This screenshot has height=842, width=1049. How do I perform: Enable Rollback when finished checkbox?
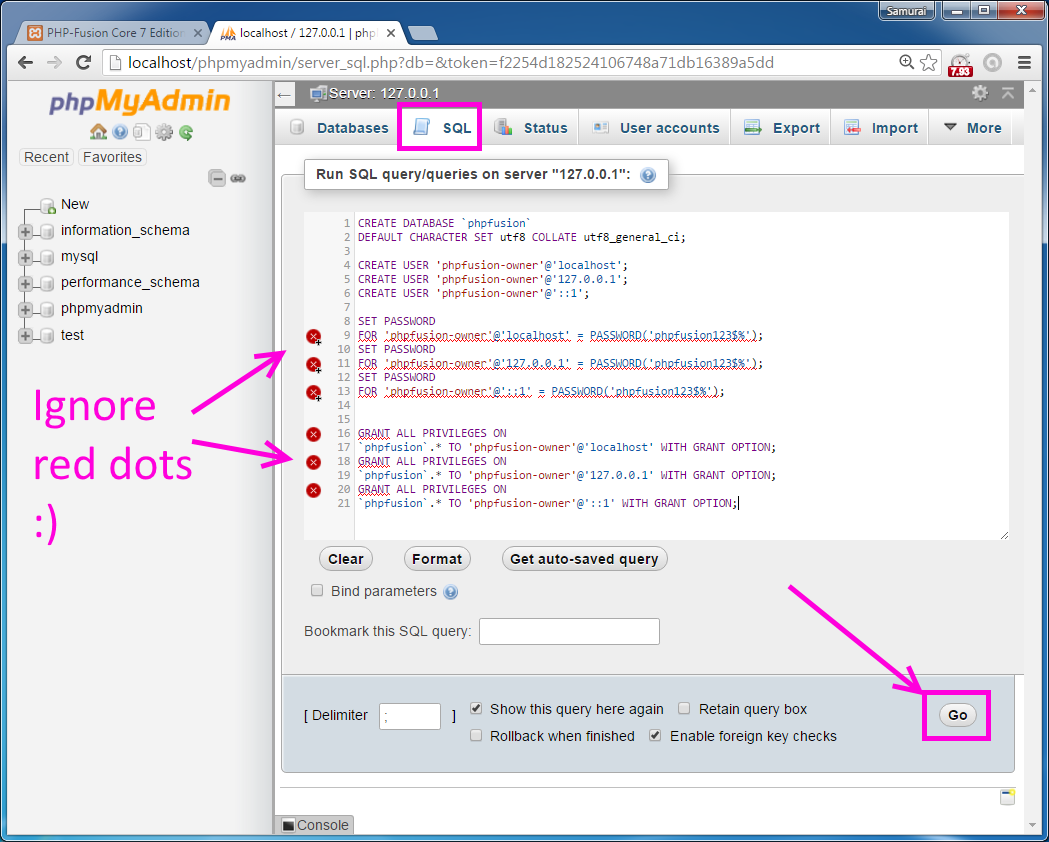(476, 735)
